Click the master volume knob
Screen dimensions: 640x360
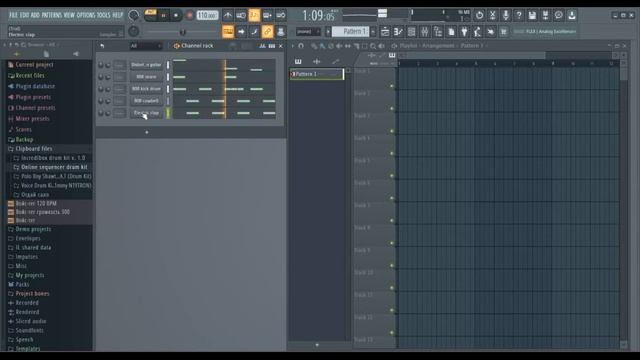tap(133, 16)
